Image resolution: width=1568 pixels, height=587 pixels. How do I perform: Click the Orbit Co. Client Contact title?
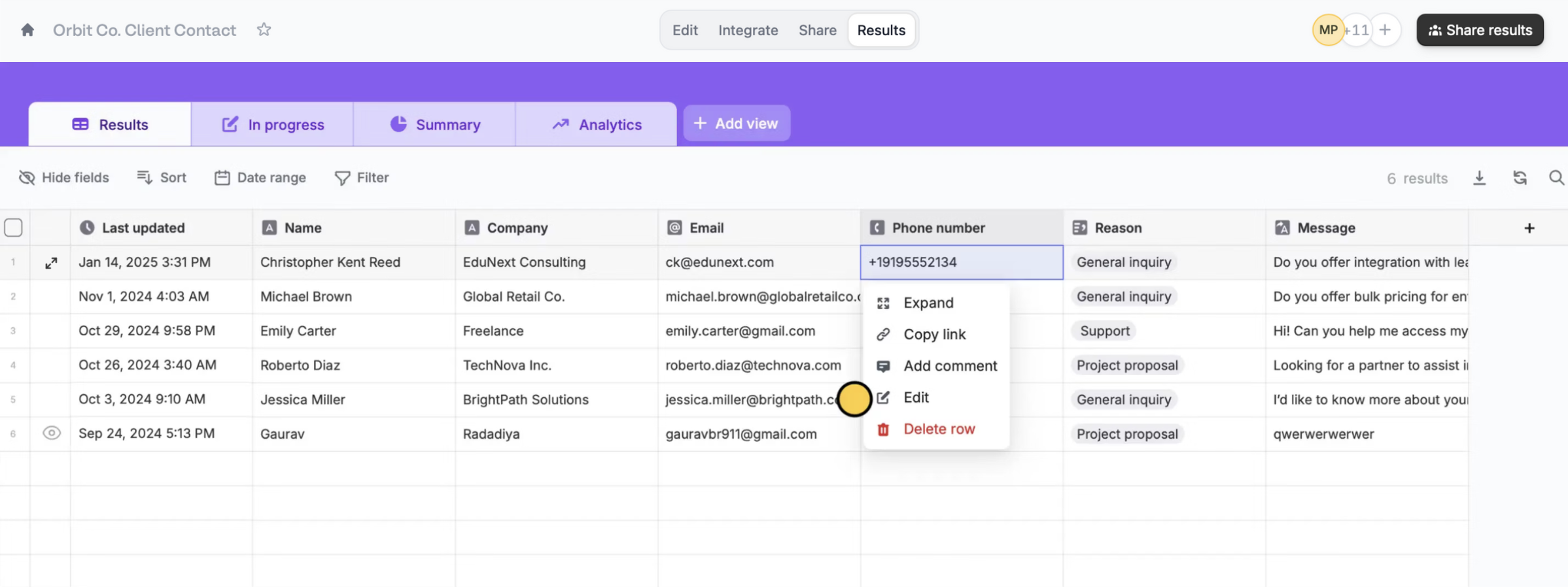pos(145,30)
